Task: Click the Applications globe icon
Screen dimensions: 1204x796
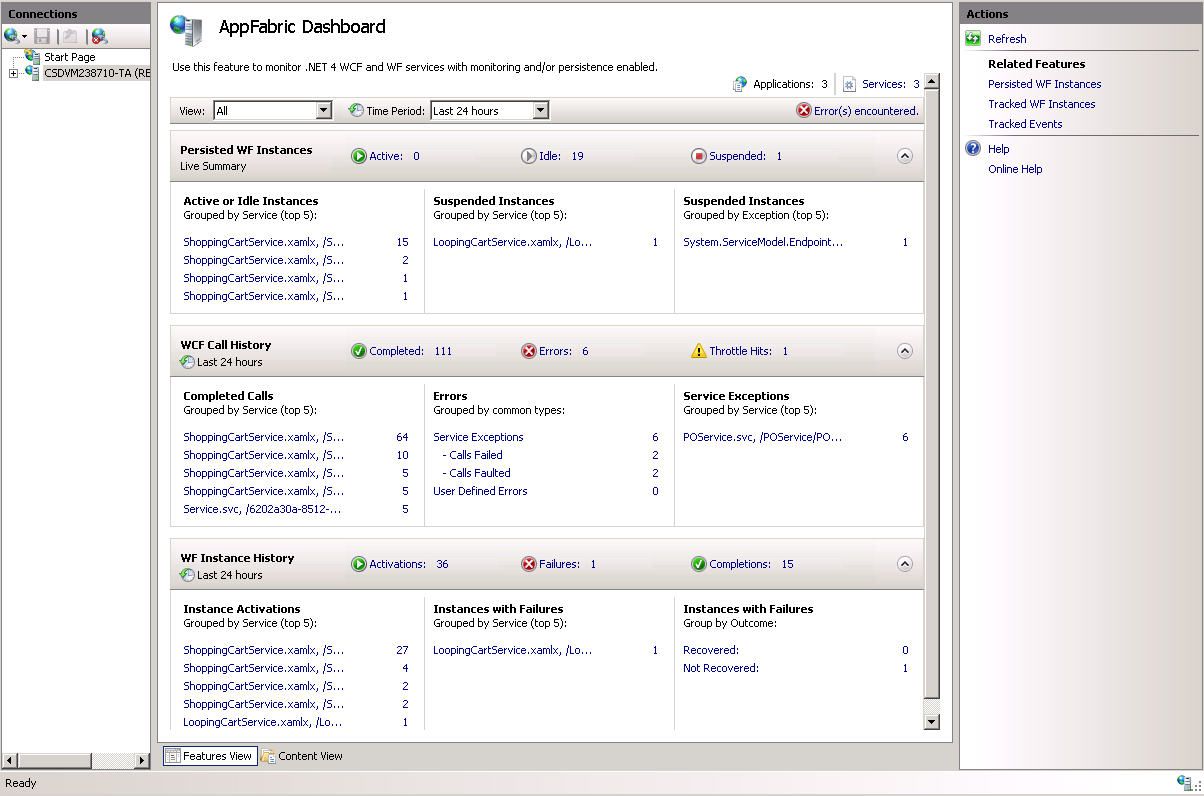Action: [740, 84]
